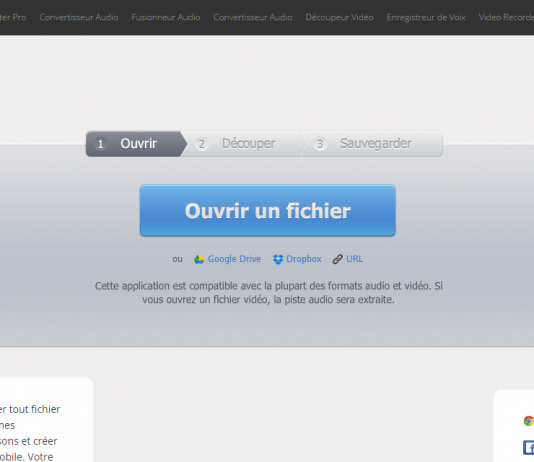Open Découpeur Vidéo in the top menu
Viewport: 534px width, 462px height.
(339, 17)
